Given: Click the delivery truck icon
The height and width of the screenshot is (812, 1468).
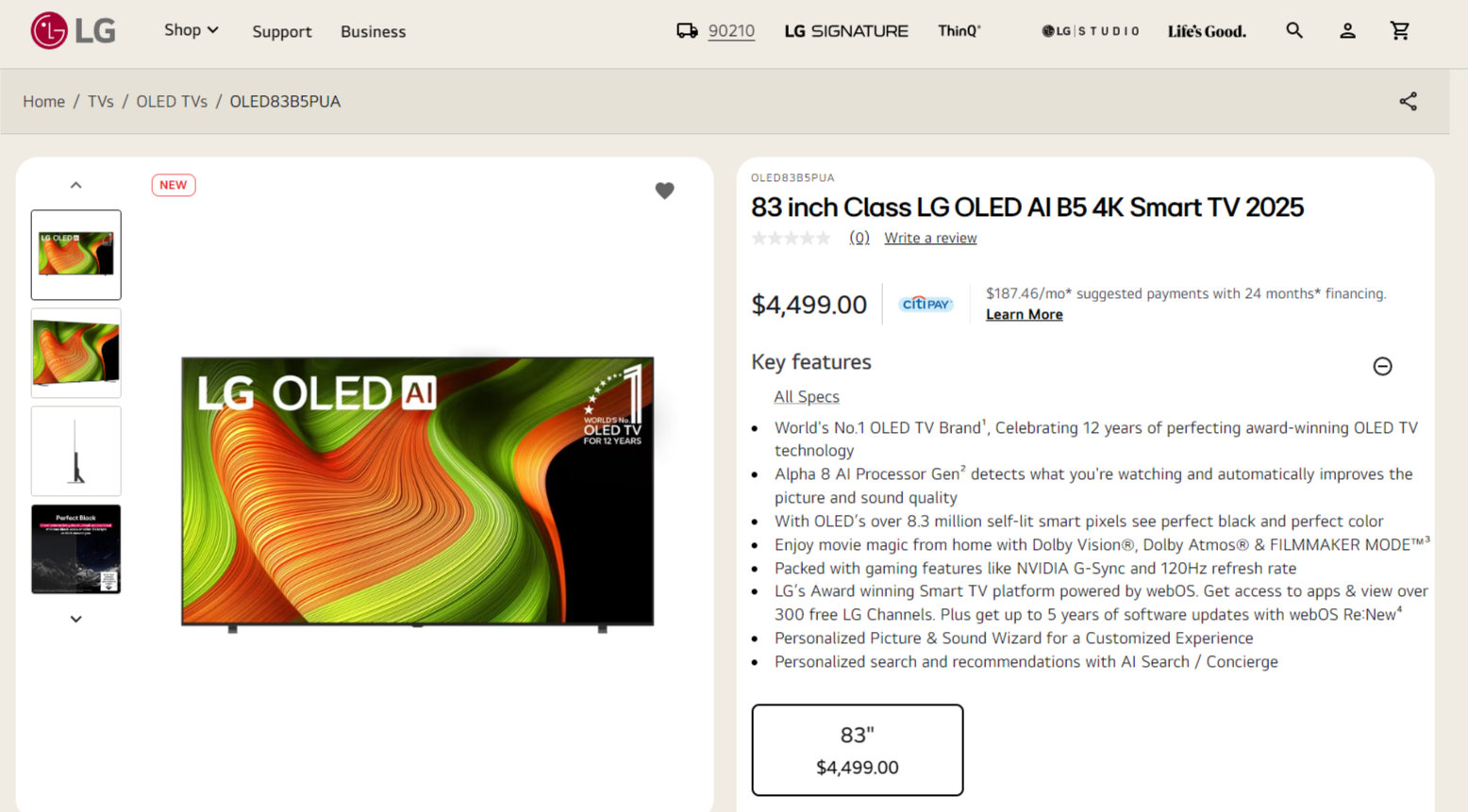Looking at the screenshot, I should coord(687,31).
